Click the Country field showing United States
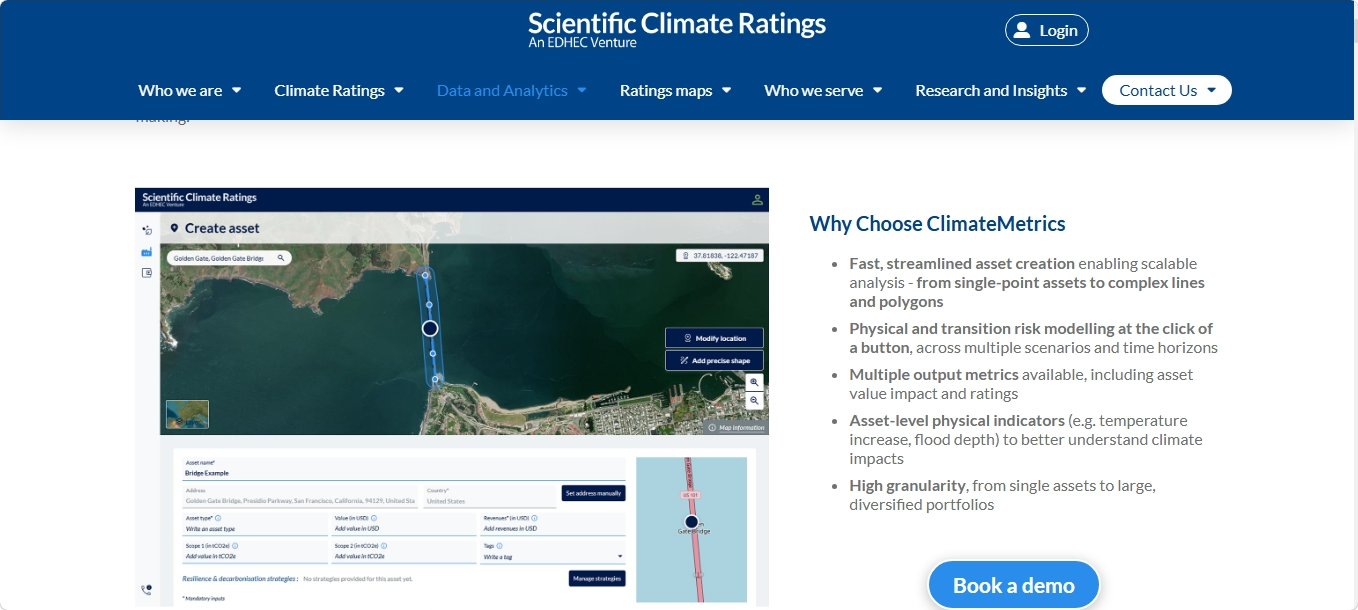This screenshot has width=1358, height=610. pyautogui.click(x=490, y=496)
